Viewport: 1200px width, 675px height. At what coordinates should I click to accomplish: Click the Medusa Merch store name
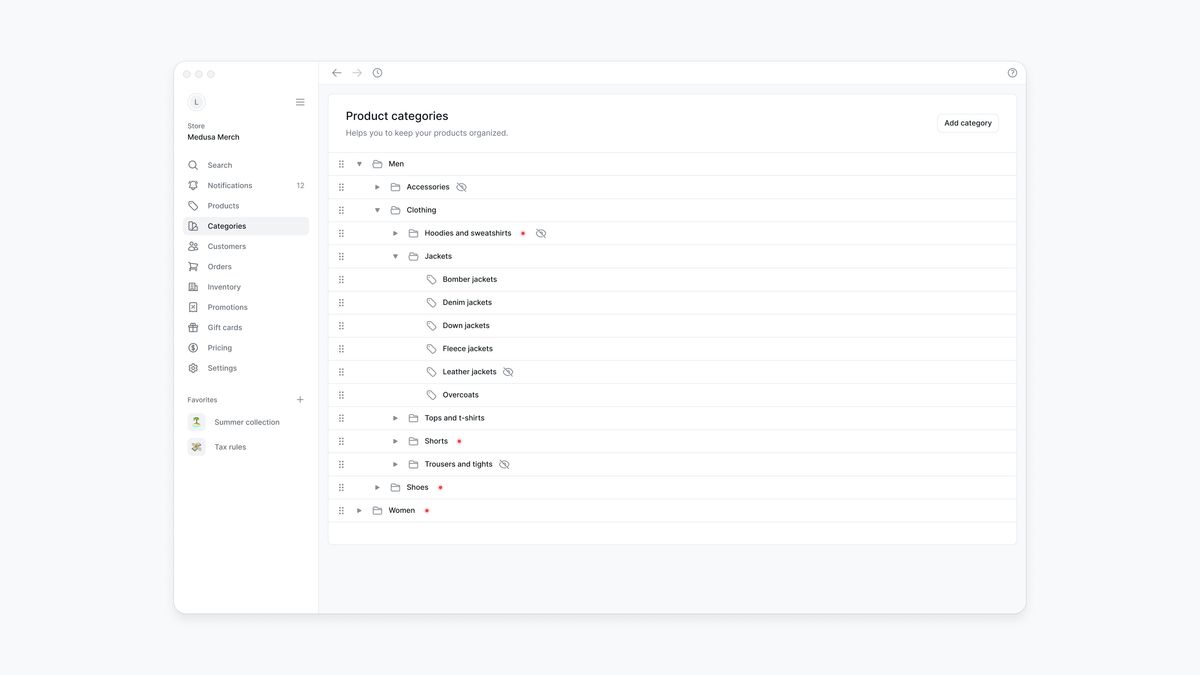213,137
